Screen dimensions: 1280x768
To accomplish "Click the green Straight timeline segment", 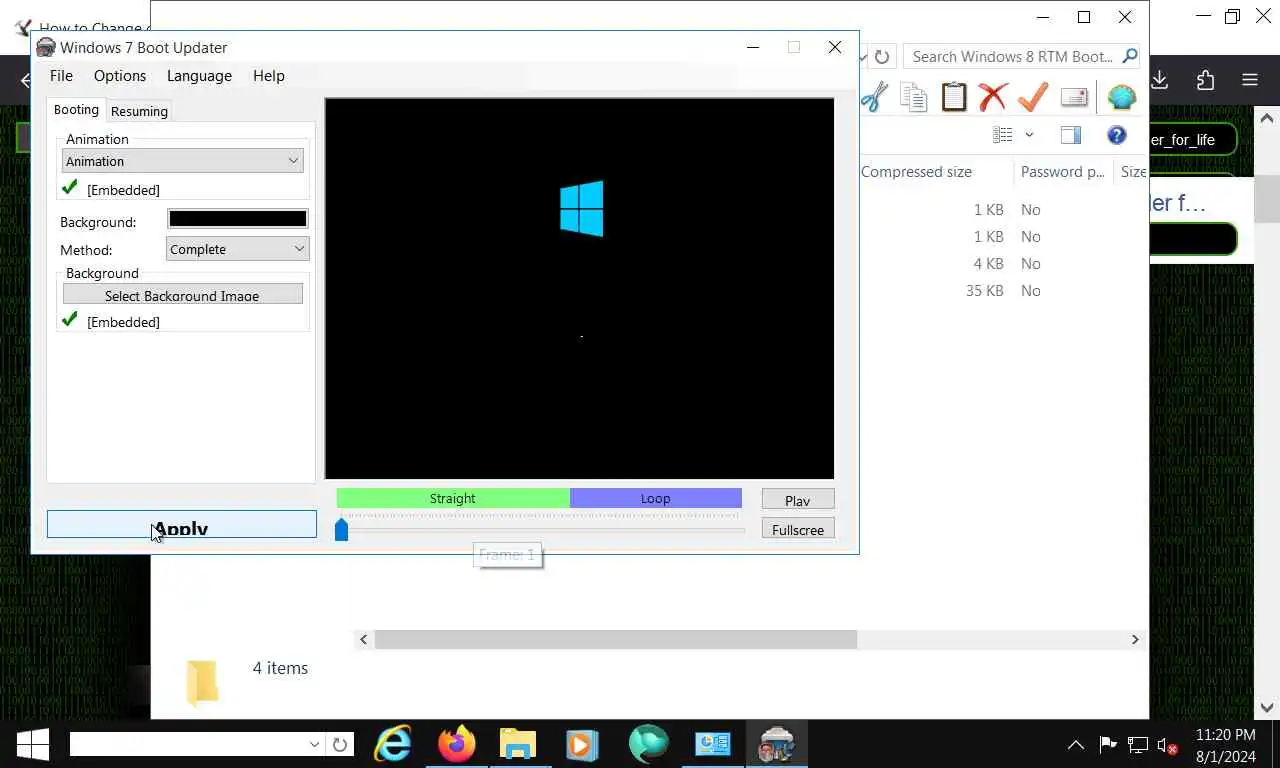I will (x=453, y=498).
